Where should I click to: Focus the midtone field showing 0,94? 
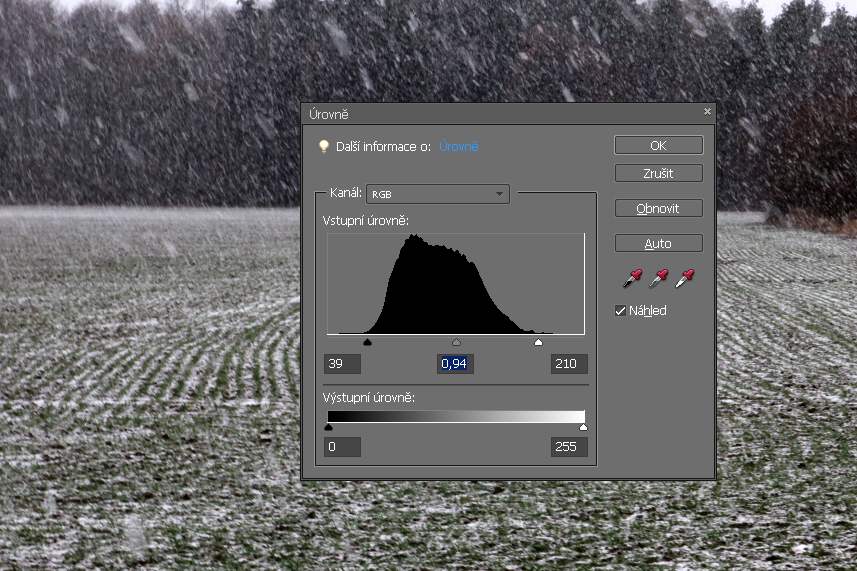(x=455, y=364)
